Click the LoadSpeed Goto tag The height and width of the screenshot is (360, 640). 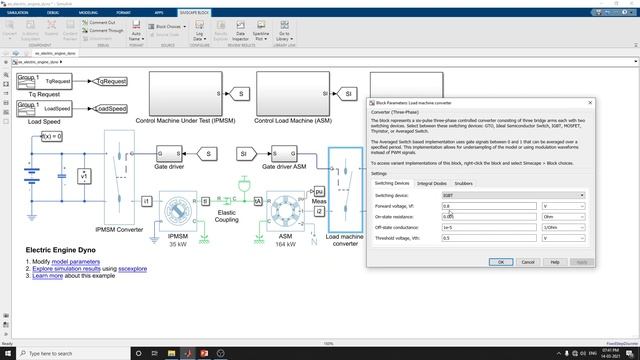pos(110,109)
